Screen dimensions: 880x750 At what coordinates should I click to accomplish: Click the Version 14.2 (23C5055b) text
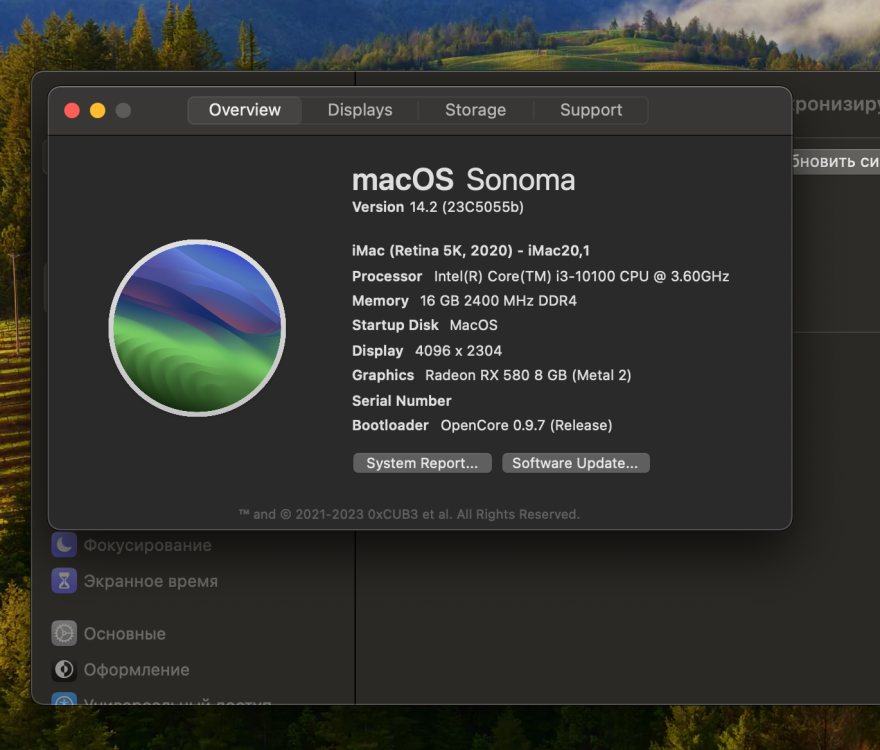(x=438, y=207)
